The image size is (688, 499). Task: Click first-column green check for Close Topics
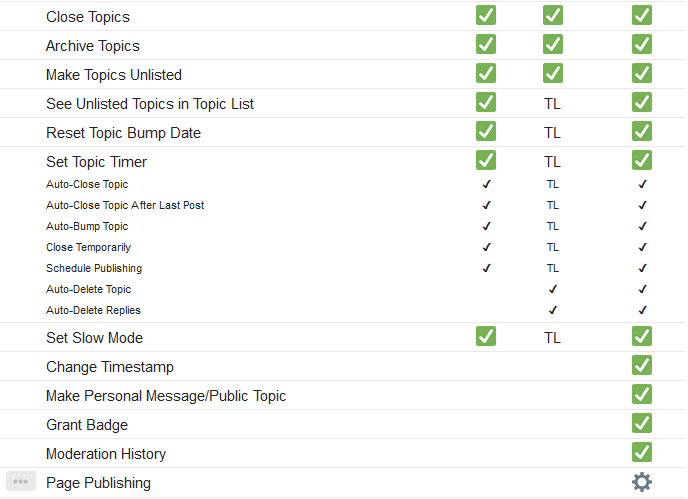[486, 16]
